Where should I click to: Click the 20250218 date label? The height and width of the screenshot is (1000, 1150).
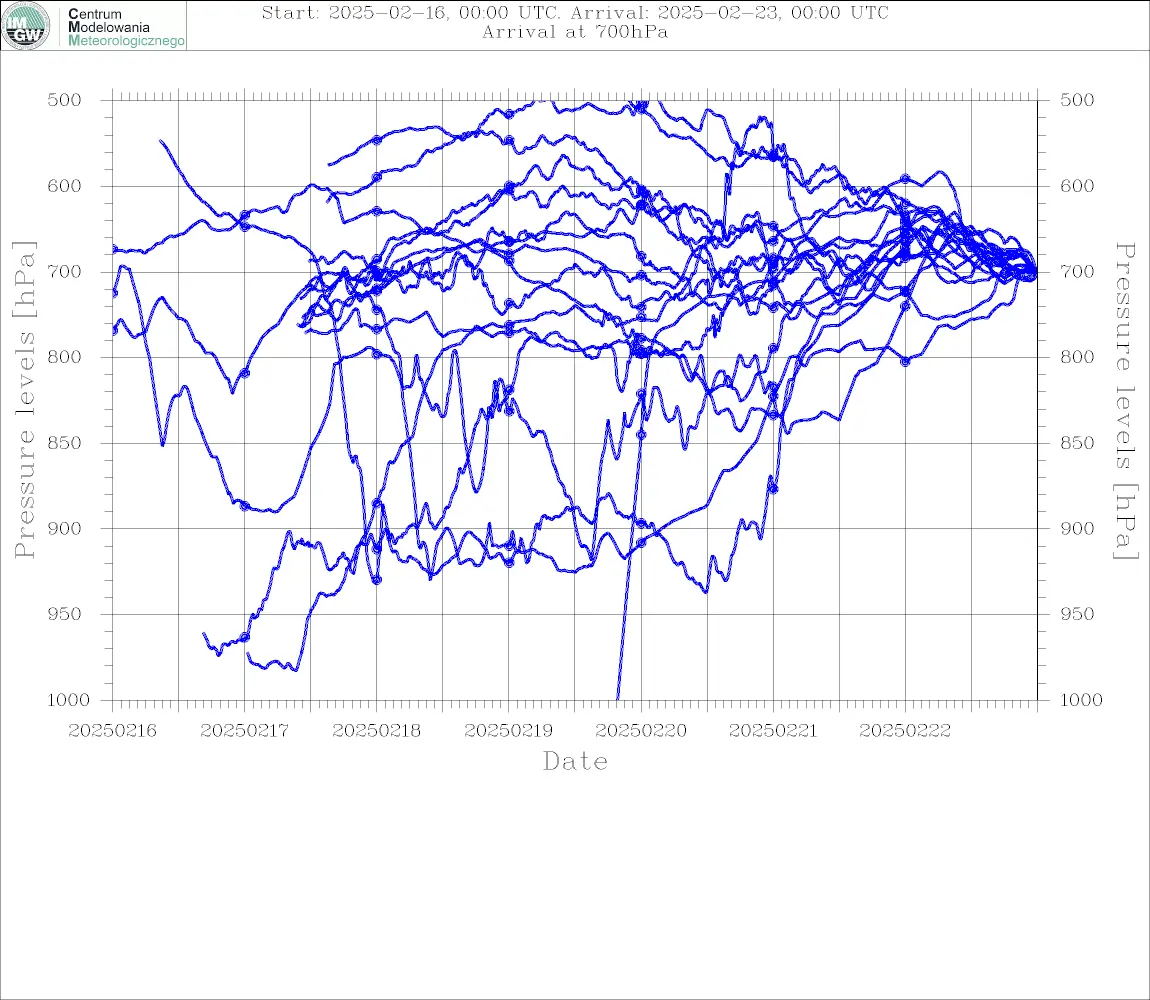pos(376,731)
